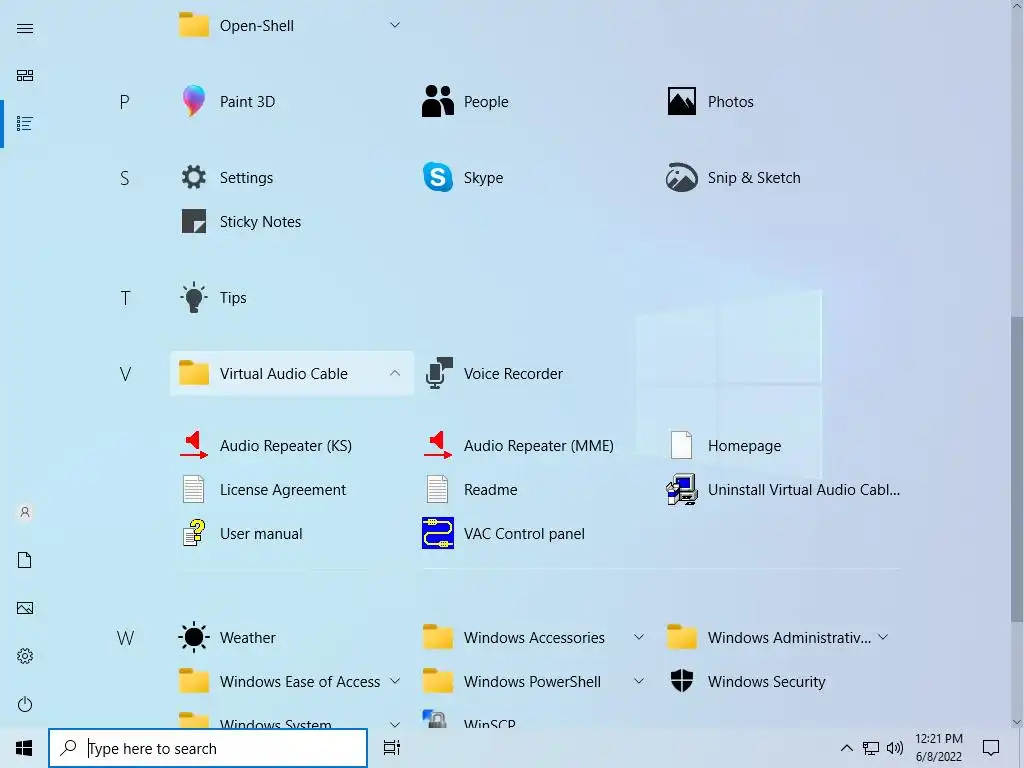Open the Power options menu
1024x768 pixels.
coord(25,704)
